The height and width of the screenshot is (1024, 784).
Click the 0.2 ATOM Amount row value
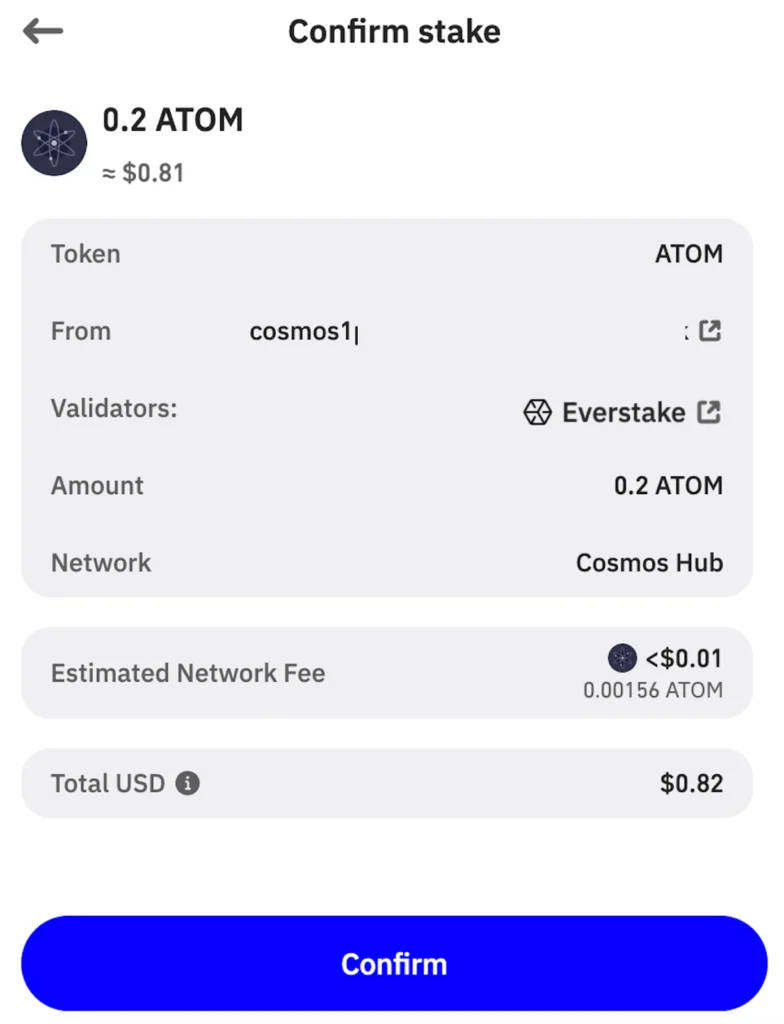coord(668,486)
